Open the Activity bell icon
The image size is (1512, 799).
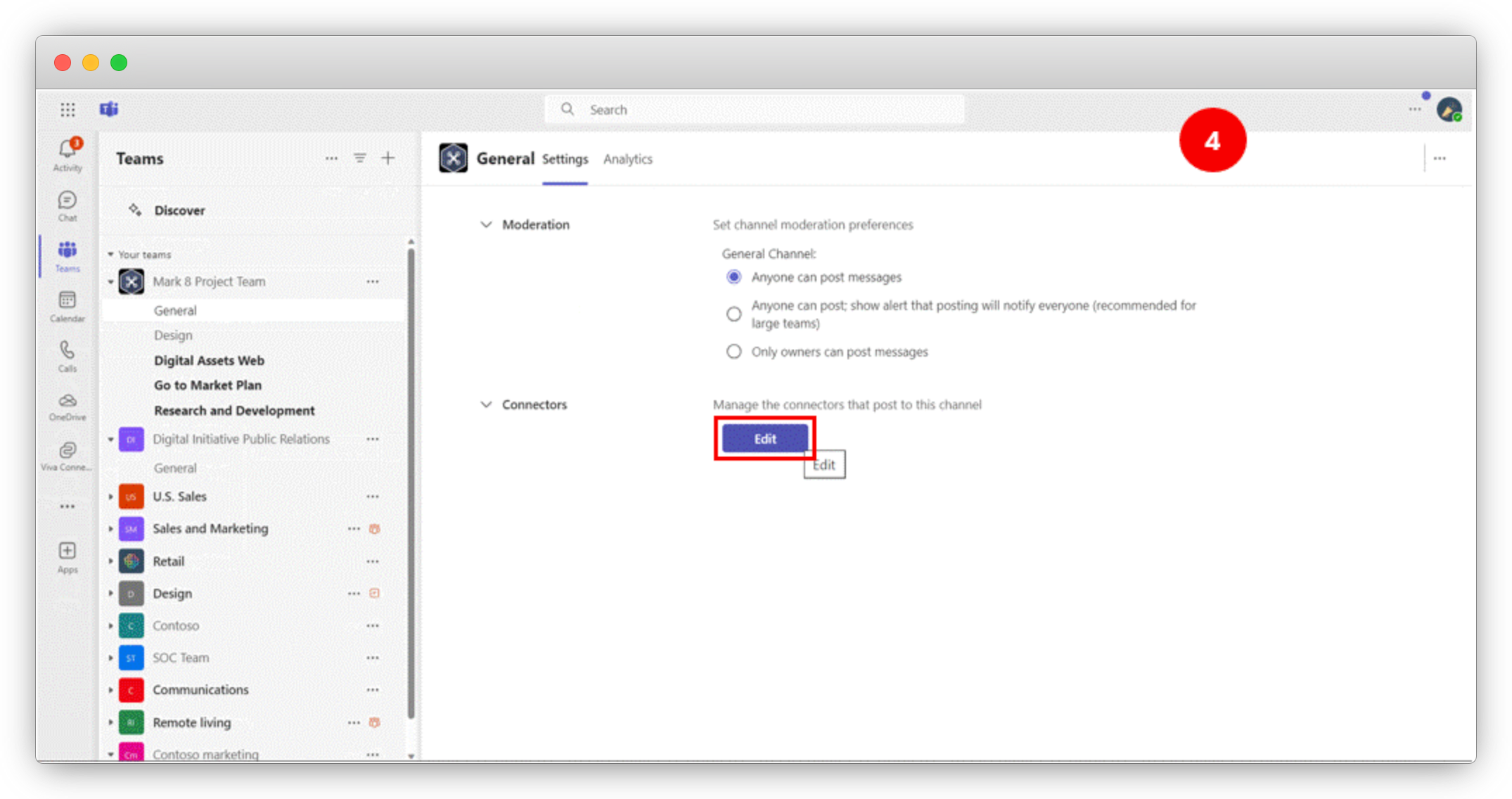[x=68, y=150]
